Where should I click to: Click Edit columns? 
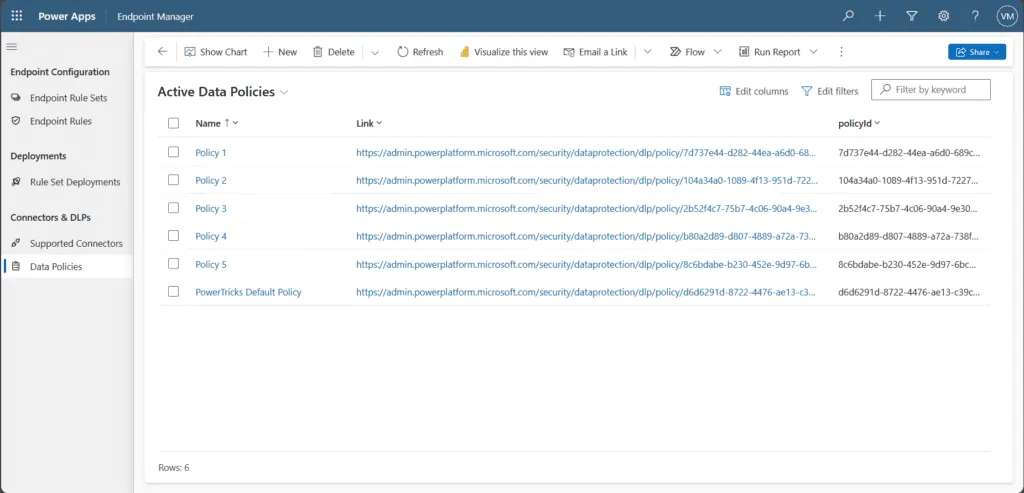pyautogui.click(x=754, y=91)
